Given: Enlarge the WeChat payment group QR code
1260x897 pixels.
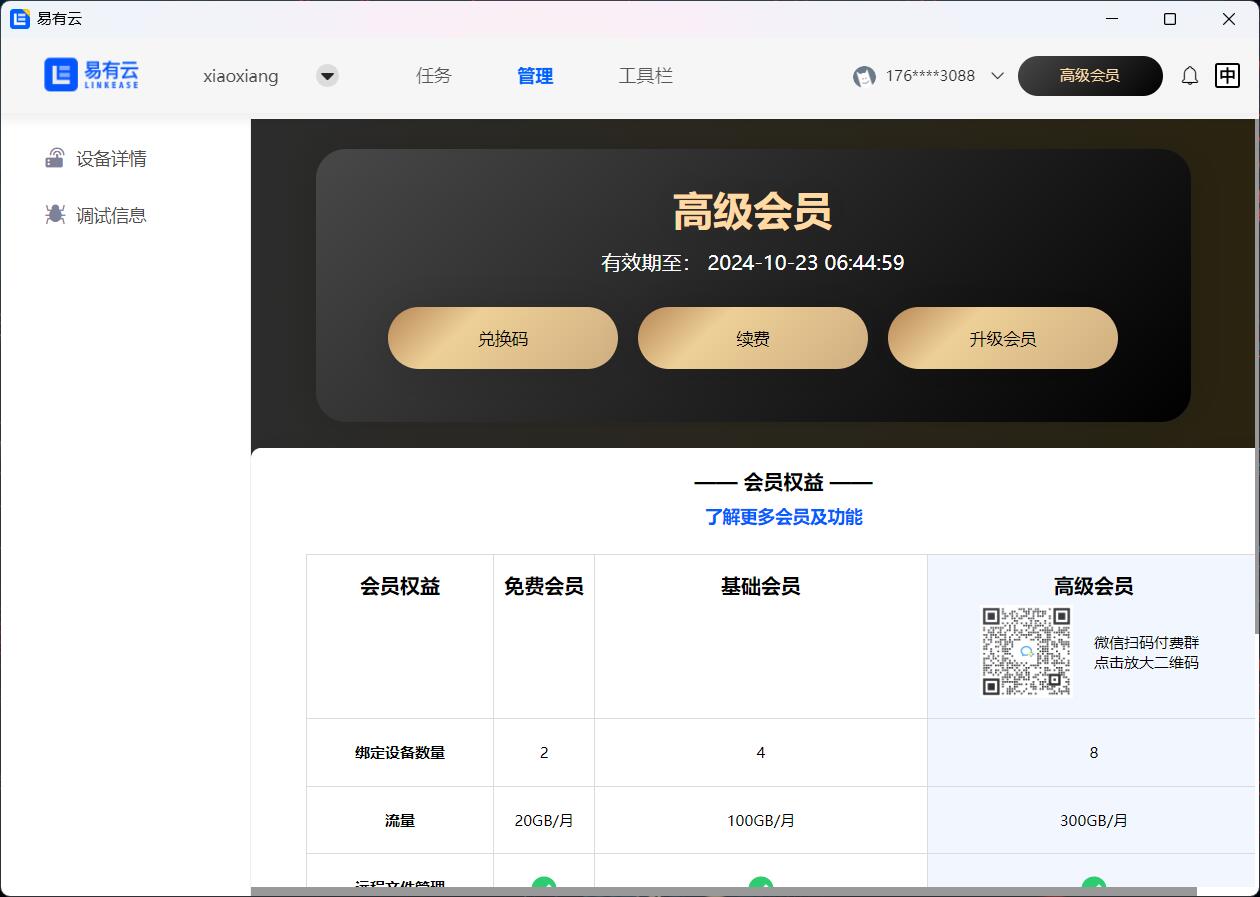Looking at the screenshot, I should (1027, 651).
